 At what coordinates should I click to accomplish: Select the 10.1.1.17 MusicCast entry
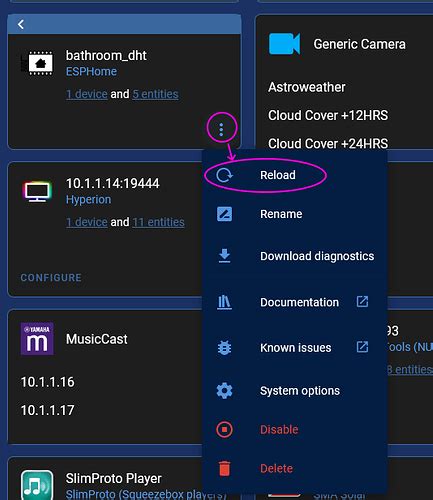pyautogui.click(x=48, y=410)
